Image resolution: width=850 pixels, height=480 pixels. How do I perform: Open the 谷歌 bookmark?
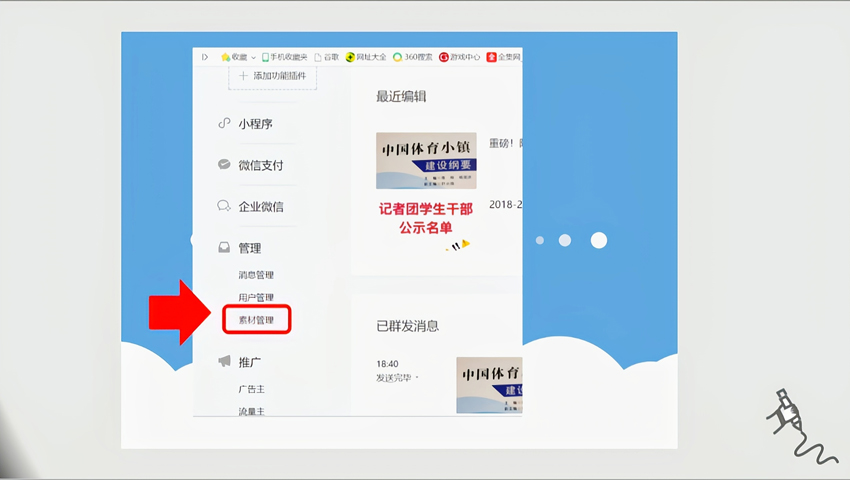(326, 57)
